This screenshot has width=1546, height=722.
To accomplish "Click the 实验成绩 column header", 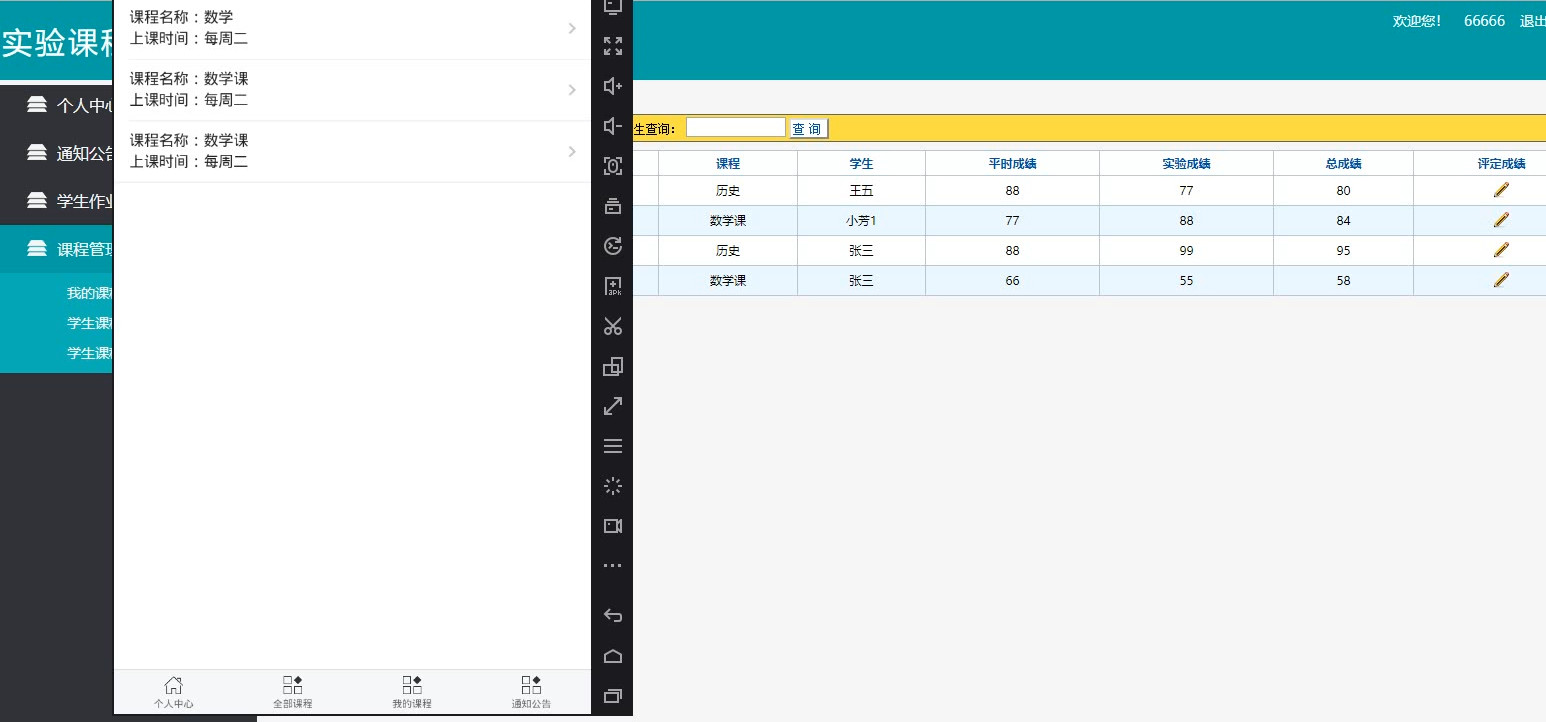I will (x=1186, y=163).
